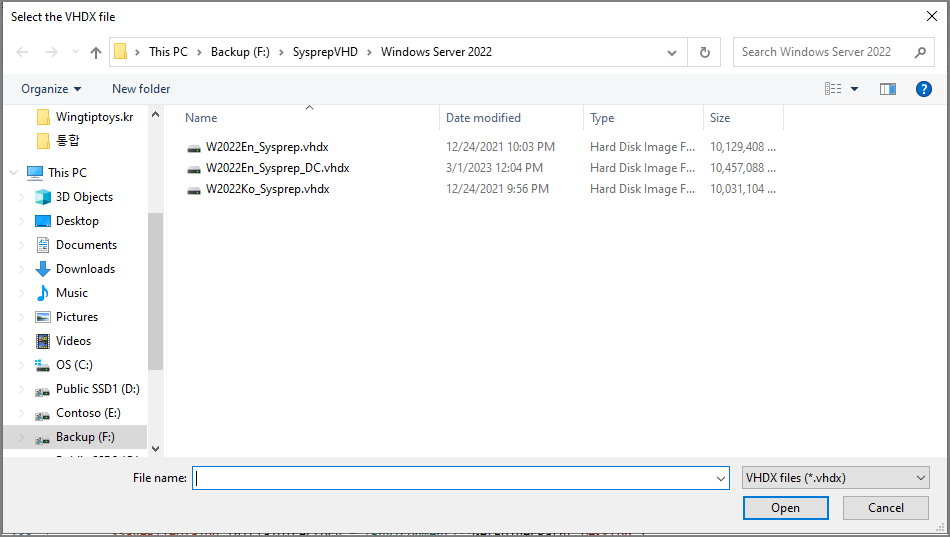
Task: Go up one folder level
Action: click(x=96, y=52)
